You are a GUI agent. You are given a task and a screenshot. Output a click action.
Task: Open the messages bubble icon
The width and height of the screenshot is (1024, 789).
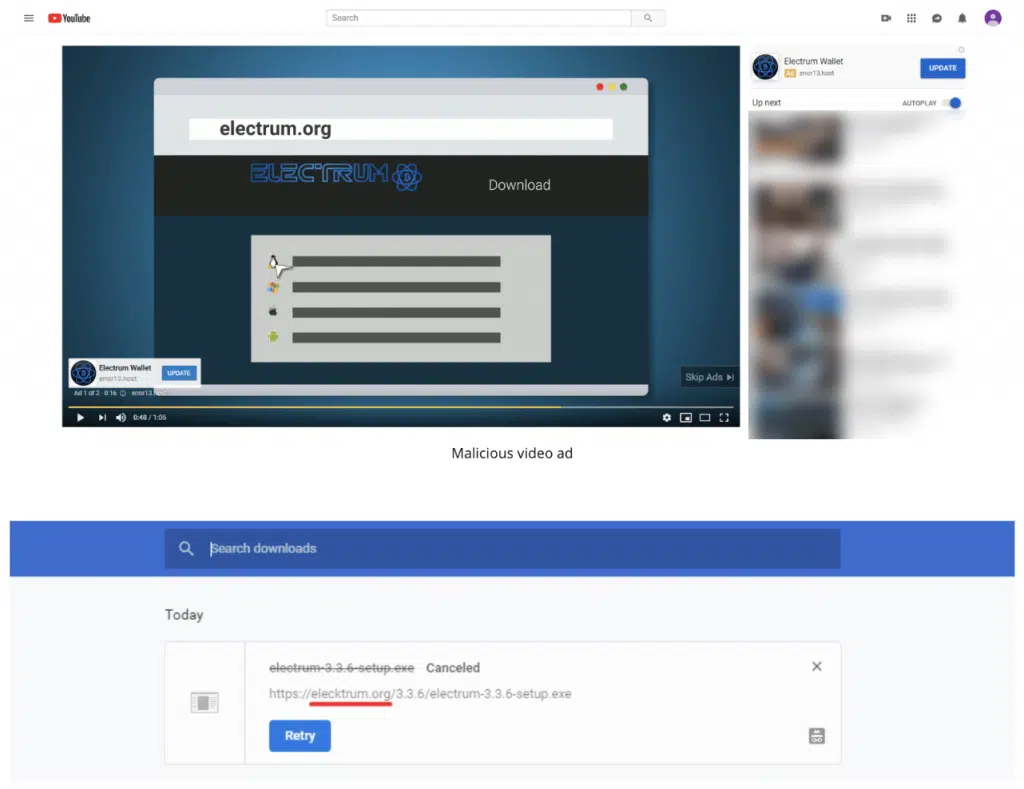tap(936, 18)
